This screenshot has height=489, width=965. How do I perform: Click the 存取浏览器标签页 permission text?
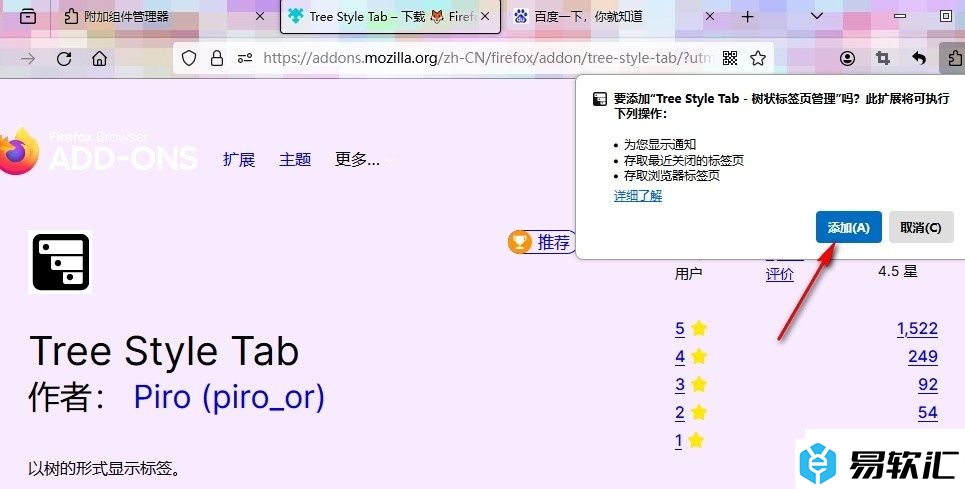671,176
